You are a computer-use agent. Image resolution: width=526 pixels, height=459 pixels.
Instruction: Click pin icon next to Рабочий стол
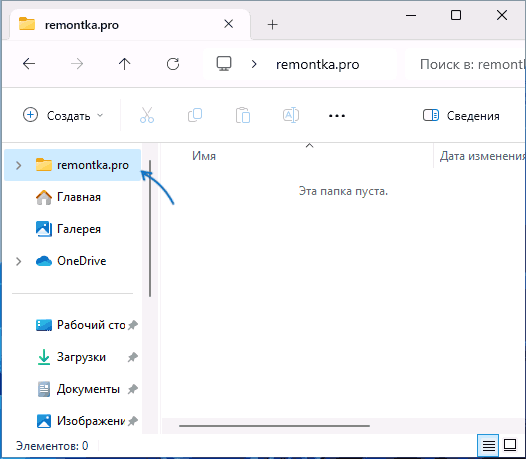click(133, 325)
